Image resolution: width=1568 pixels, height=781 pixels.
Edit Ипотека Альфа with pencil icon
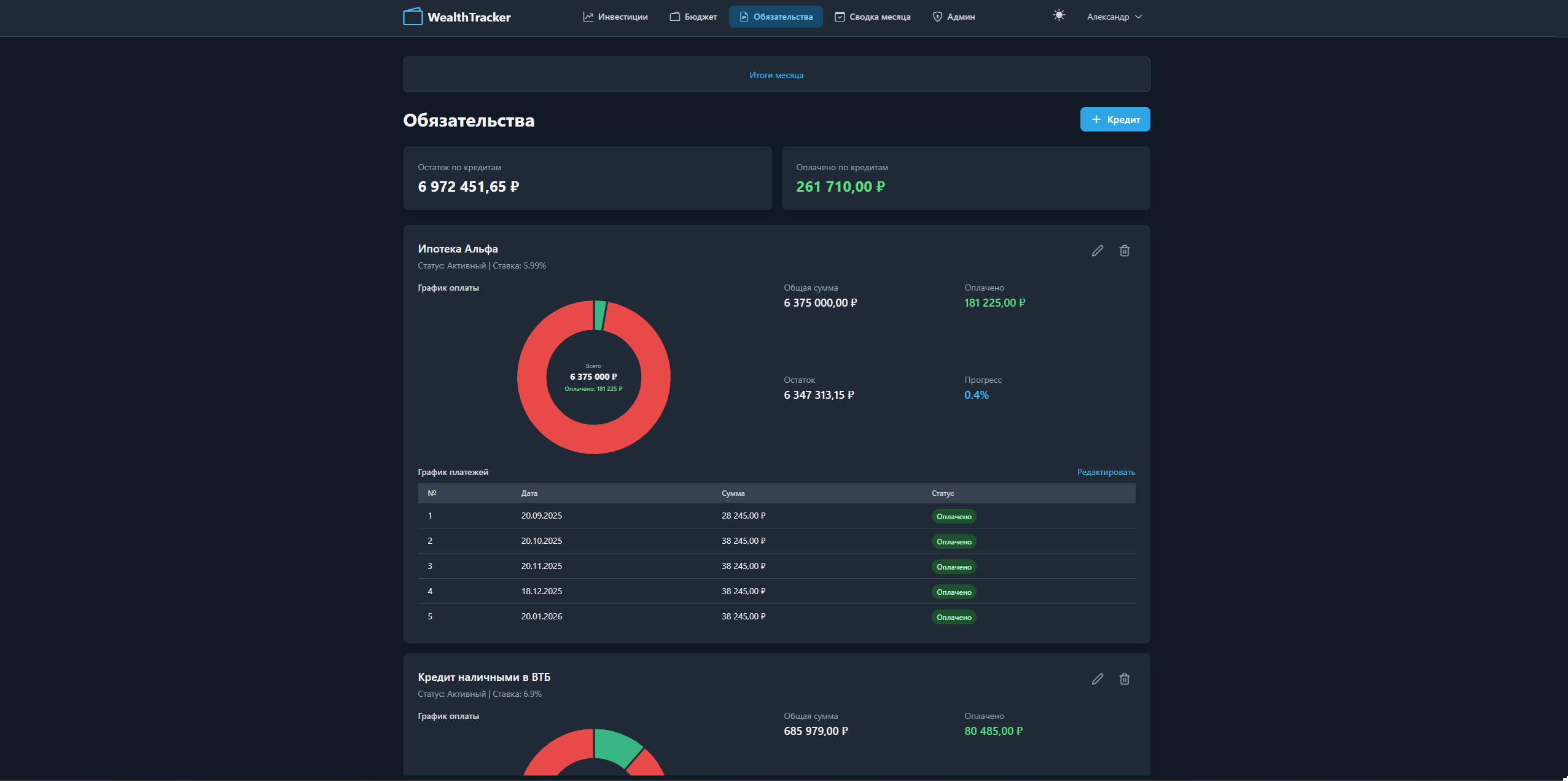1097,251
